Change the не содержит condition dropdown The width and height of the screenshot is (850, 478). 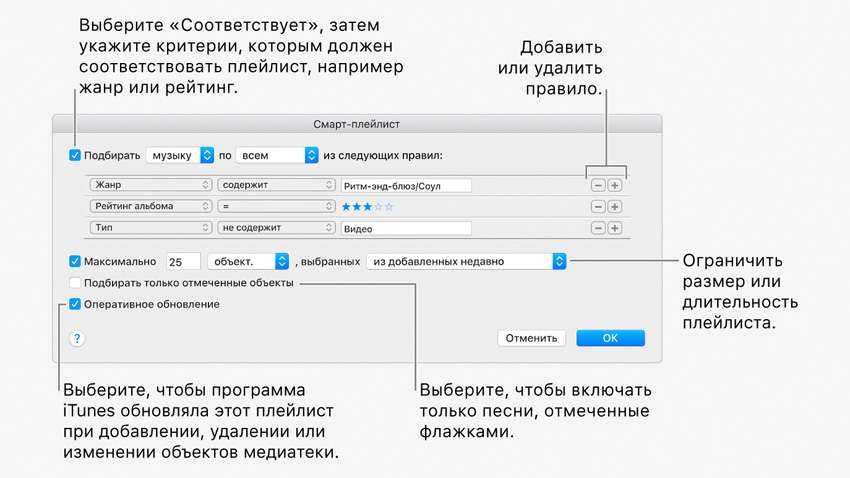tap(276, 228)
